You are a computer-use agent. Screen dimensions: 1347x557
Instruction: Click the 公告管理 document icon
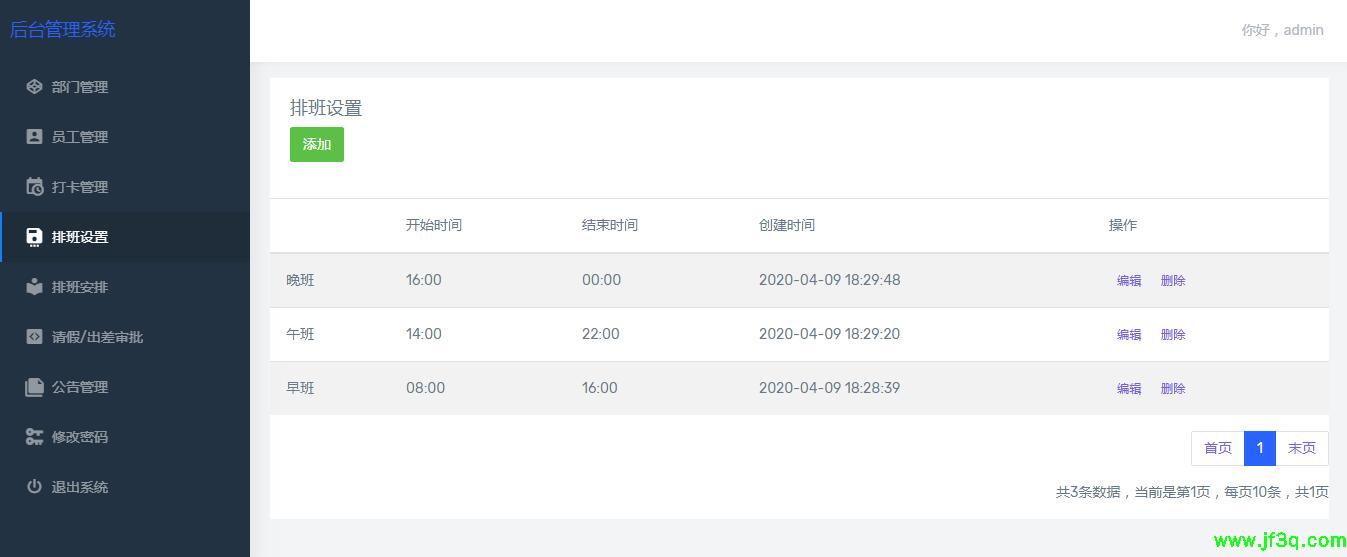(34, 387)
